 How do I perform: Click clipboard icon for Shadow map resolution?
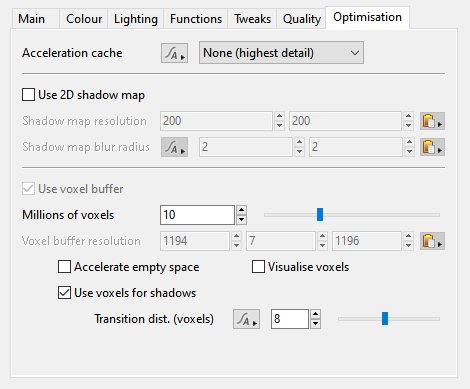432,121
